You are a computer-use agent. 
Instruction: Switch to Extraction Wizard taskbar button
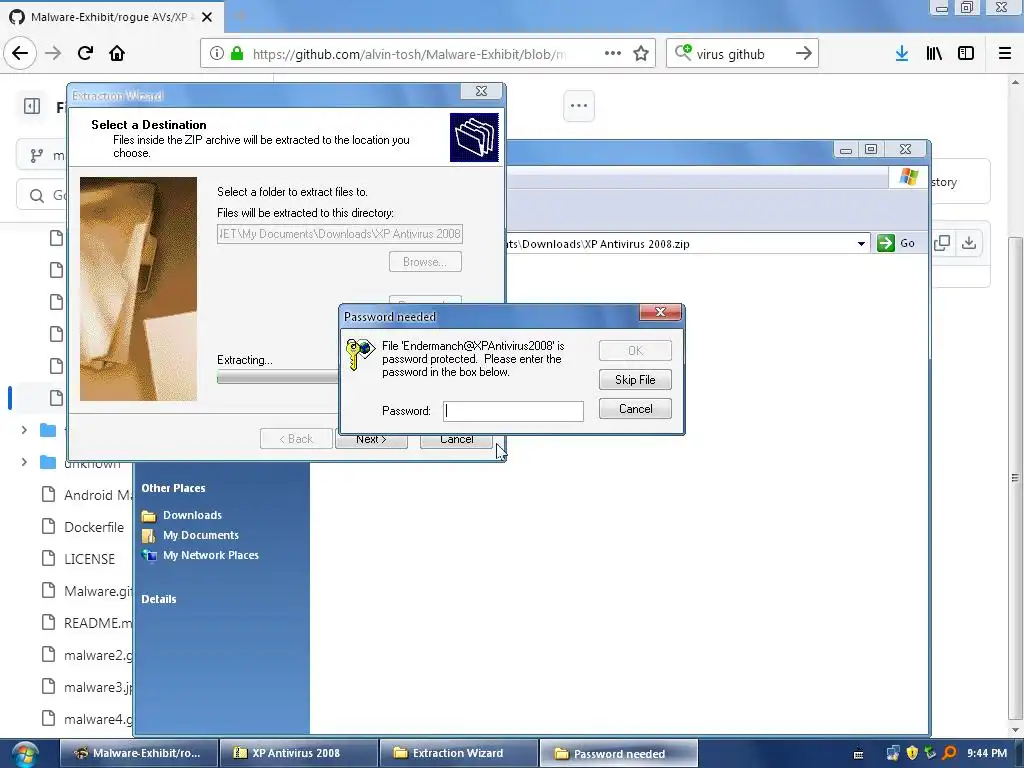[x=458, y=753]
